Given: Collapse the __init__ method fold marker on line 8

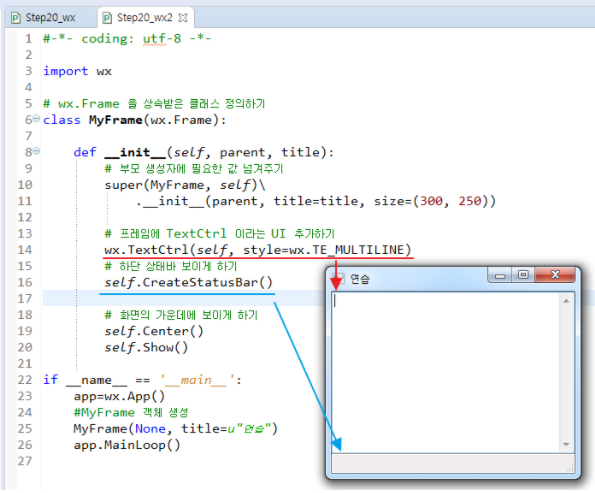Looking at the screenshot, I should tap(36, 151).
